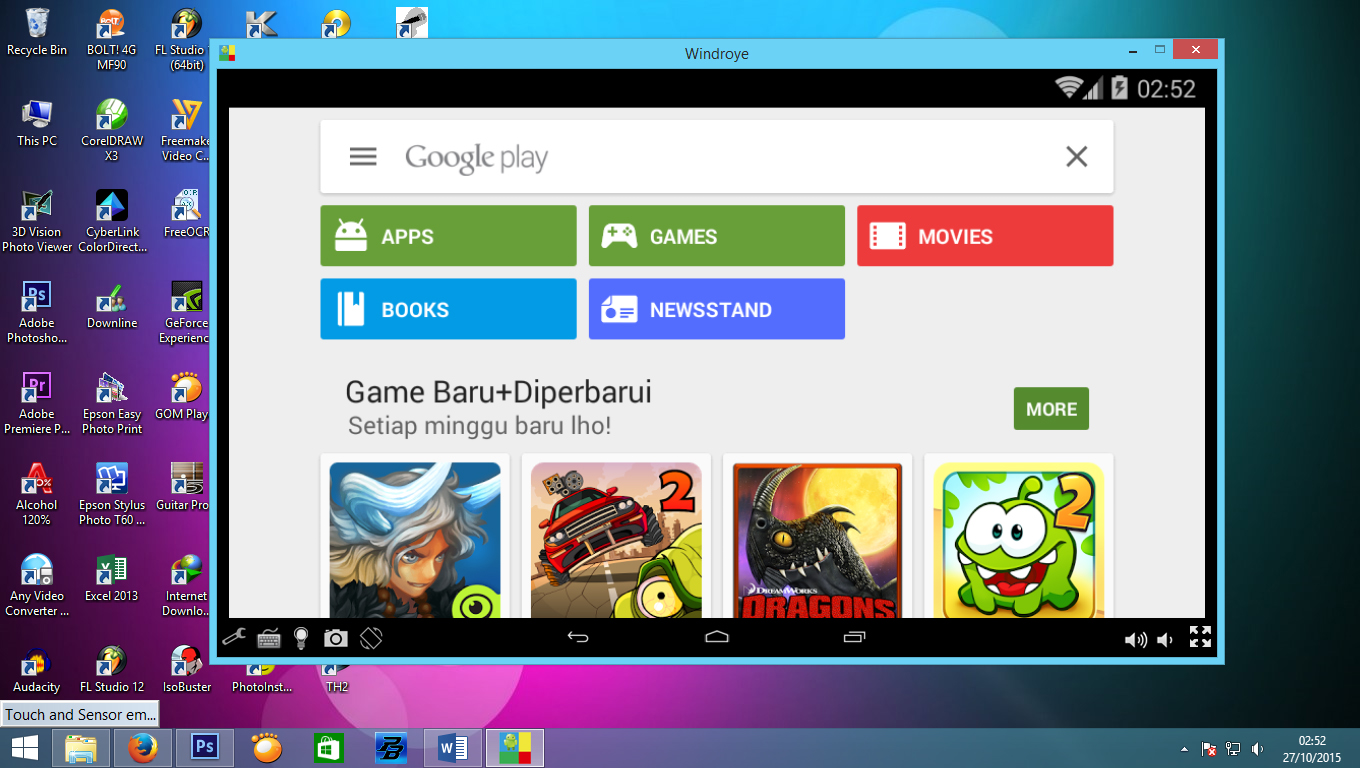Take a screenshot using the camera icon

pyautogui.click(x=335, y=637)
